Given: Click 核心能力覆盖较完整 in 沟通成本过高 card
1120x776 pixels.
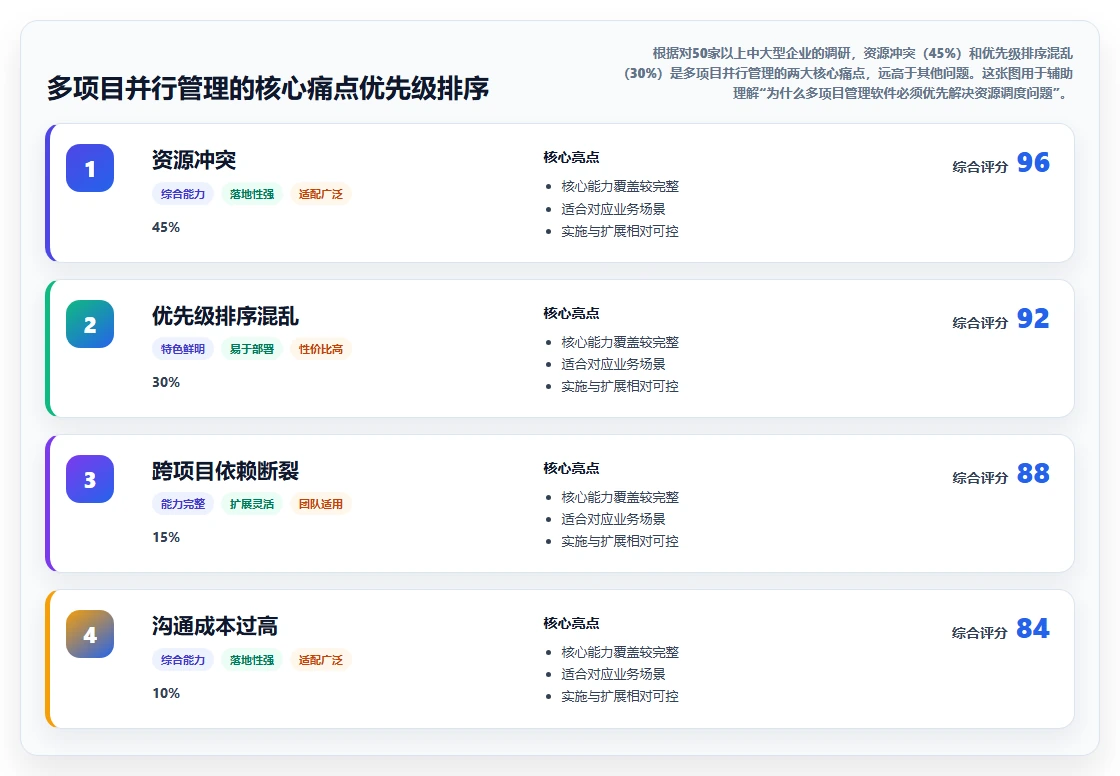Looking at the screenshot, I should click(620, 652).
